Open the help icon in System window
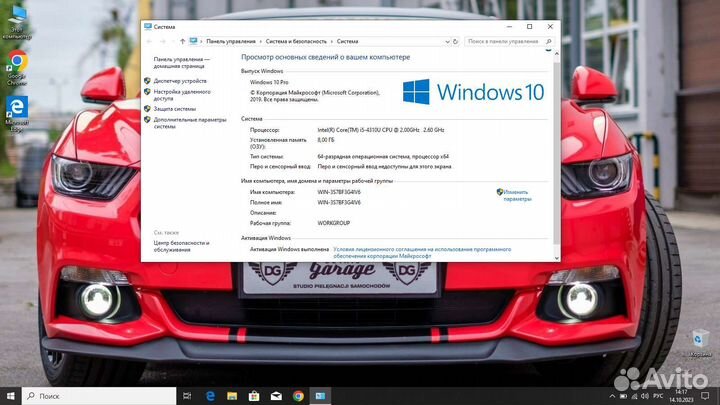This screenshot has height=405, width=720. pos(548,50)
